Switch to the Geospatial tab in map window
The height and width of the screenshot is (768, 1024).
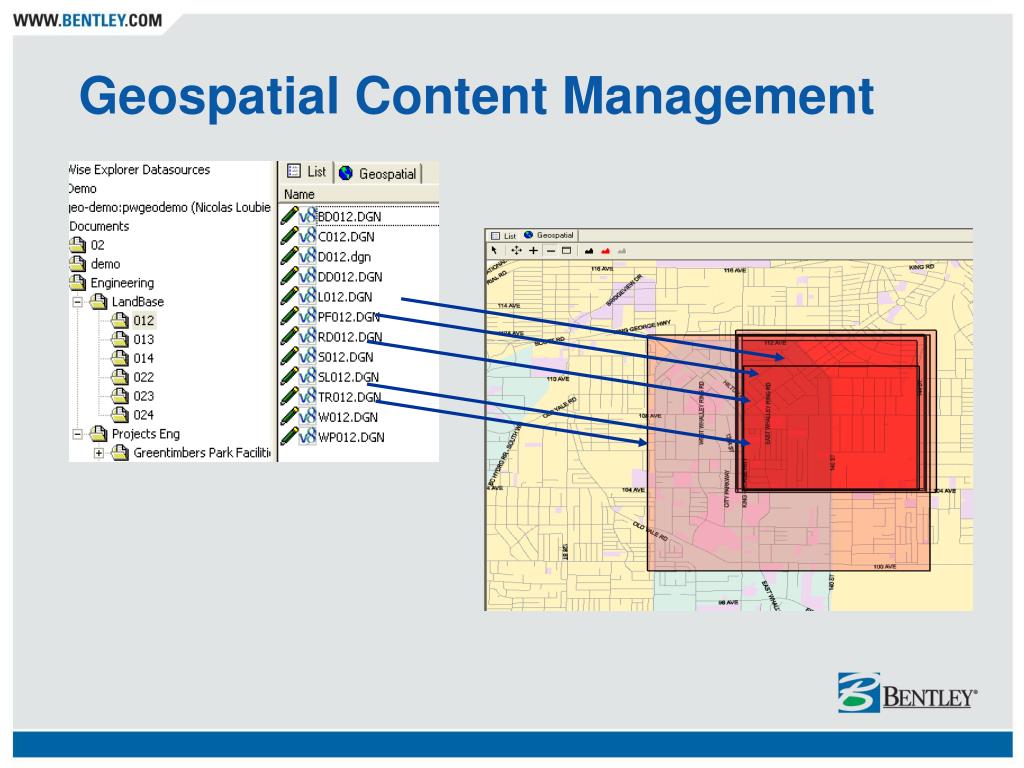[549, 235]
